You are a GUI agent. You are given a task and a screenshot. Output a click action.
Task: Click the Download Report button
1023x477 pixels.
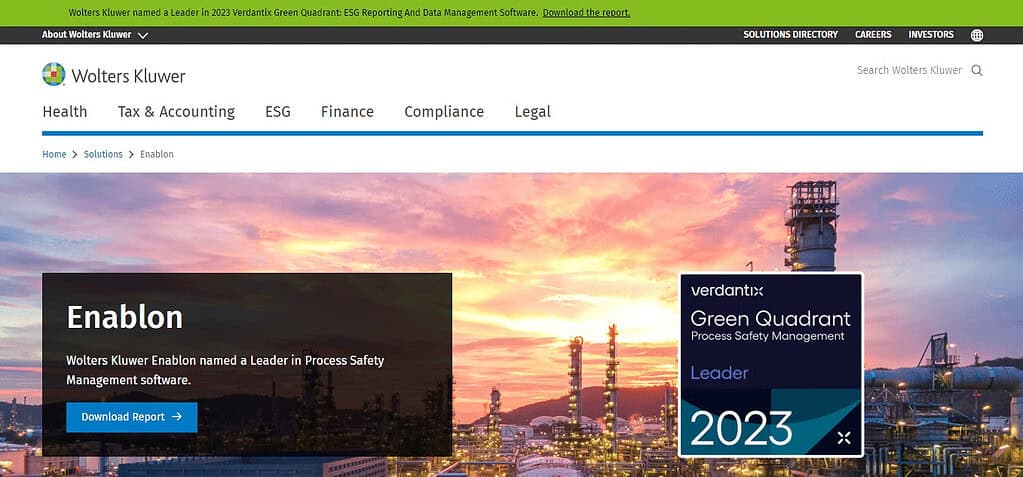tap(132, 417)
